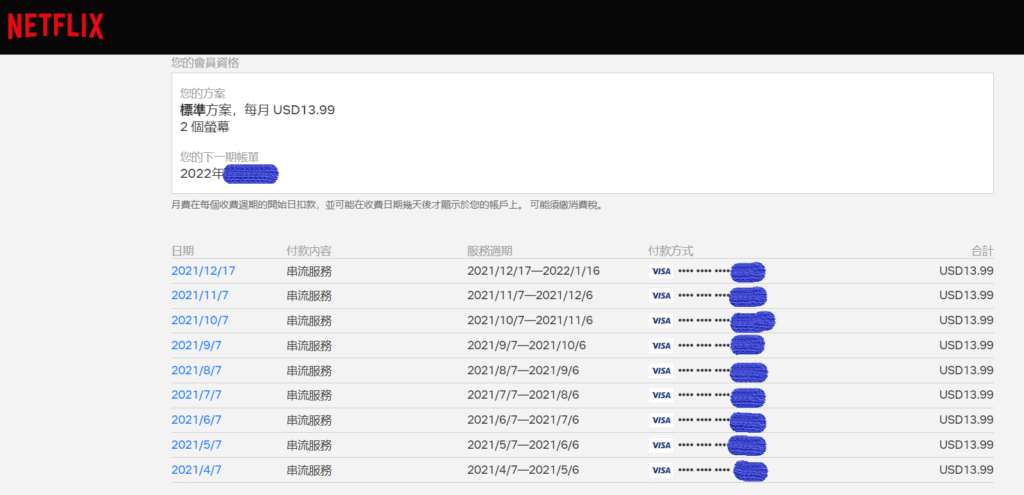This screenshot has width=1024, height=495.
Task: Click the VISA icon in the 2021/10/7 row
Action: pyautogui.click(x=661, y=321)
